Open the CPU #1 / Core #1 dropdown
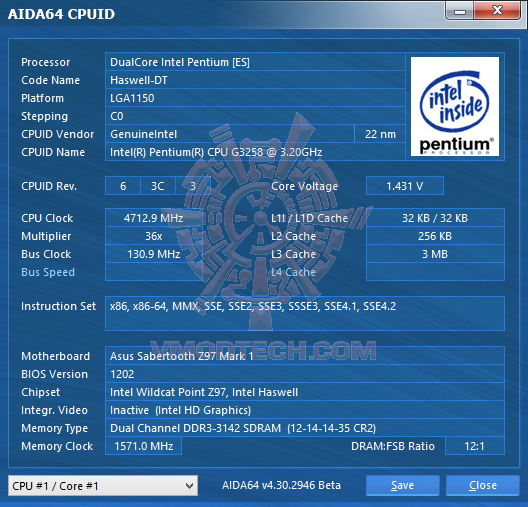528x507 pixels. 103,485
